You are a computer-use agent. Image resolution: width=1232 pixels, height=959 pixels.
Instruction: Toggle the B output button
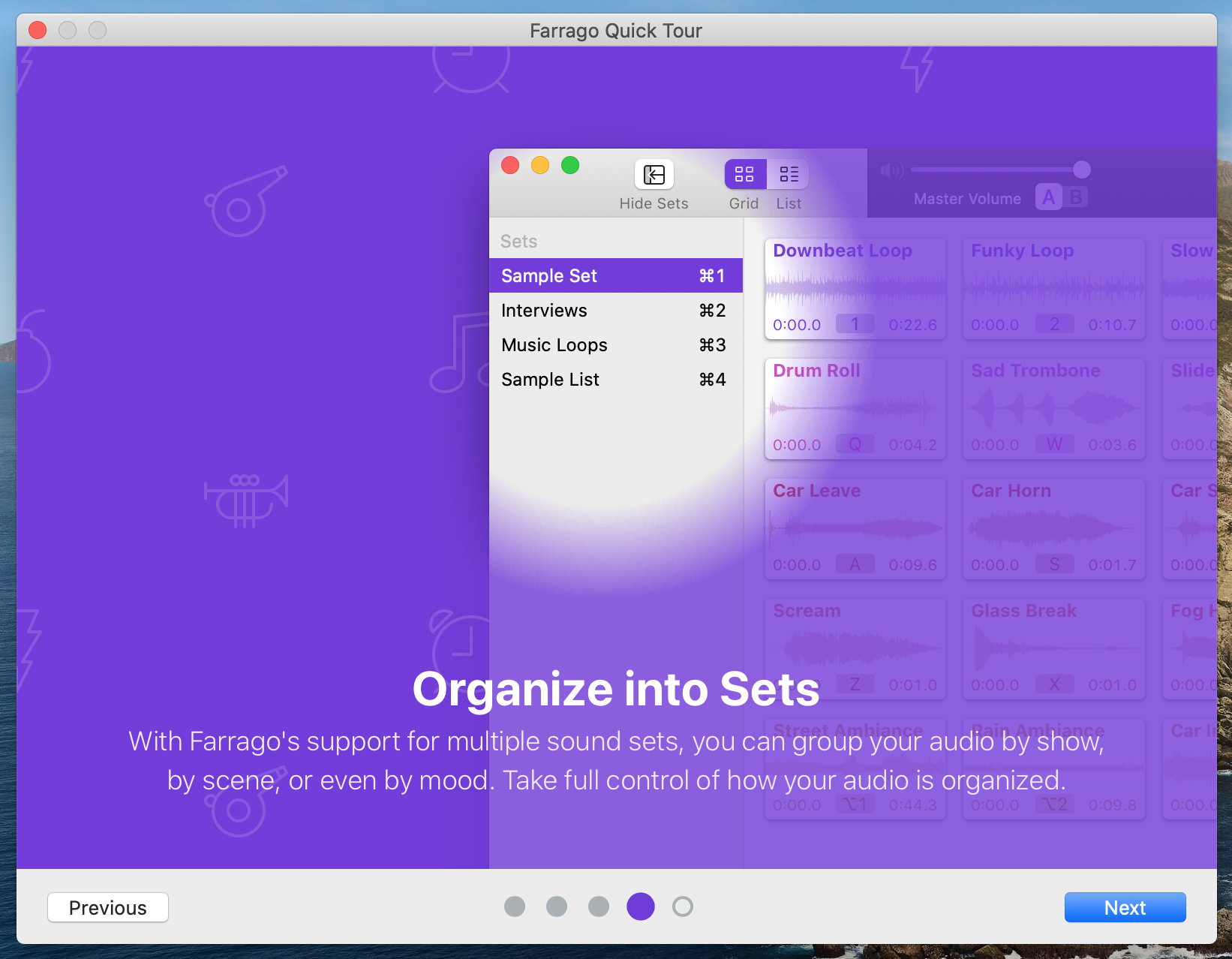(1076, 197)
